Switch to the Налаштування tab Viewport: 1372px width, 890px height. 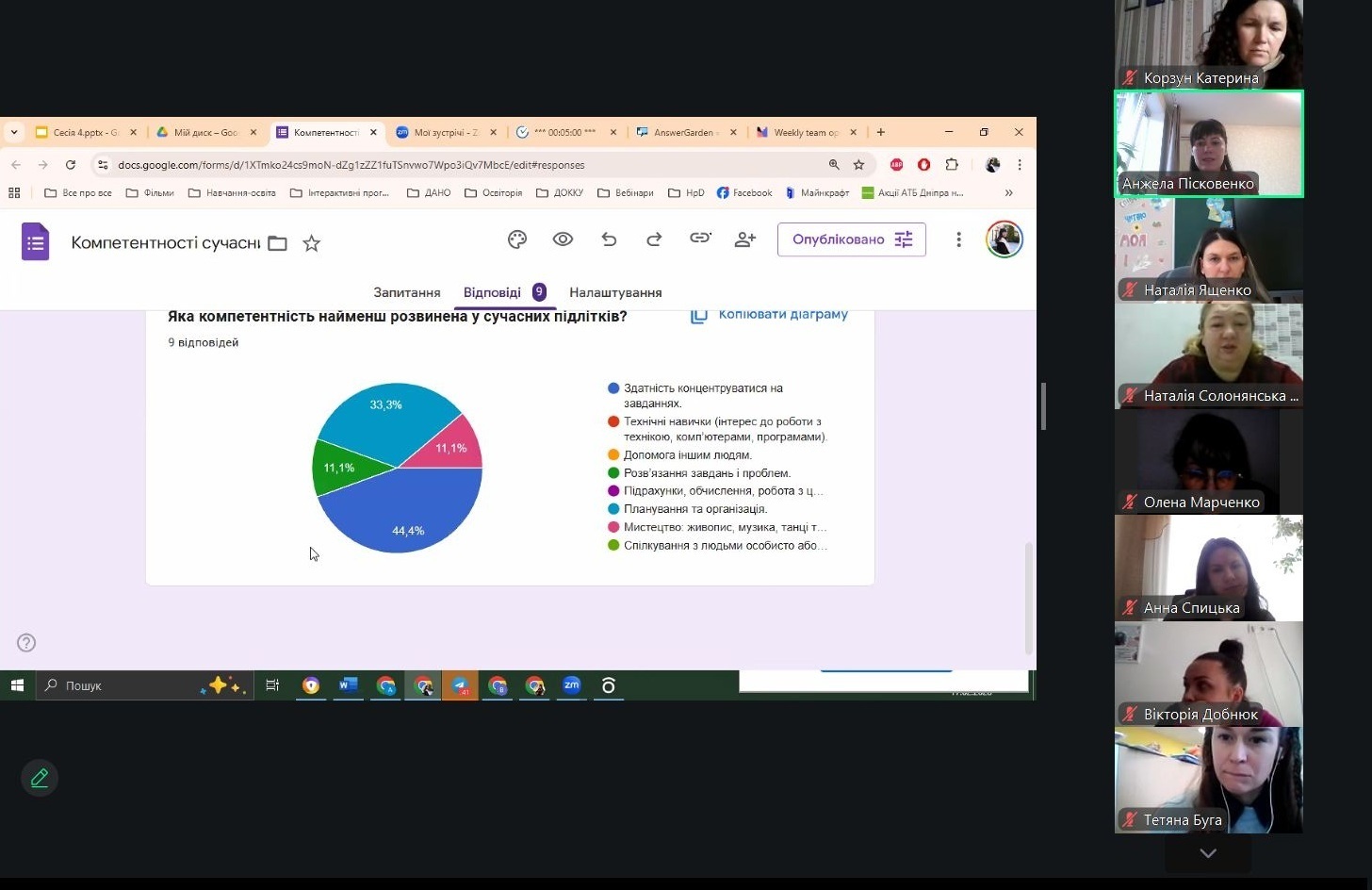click(x=615, y=292)
